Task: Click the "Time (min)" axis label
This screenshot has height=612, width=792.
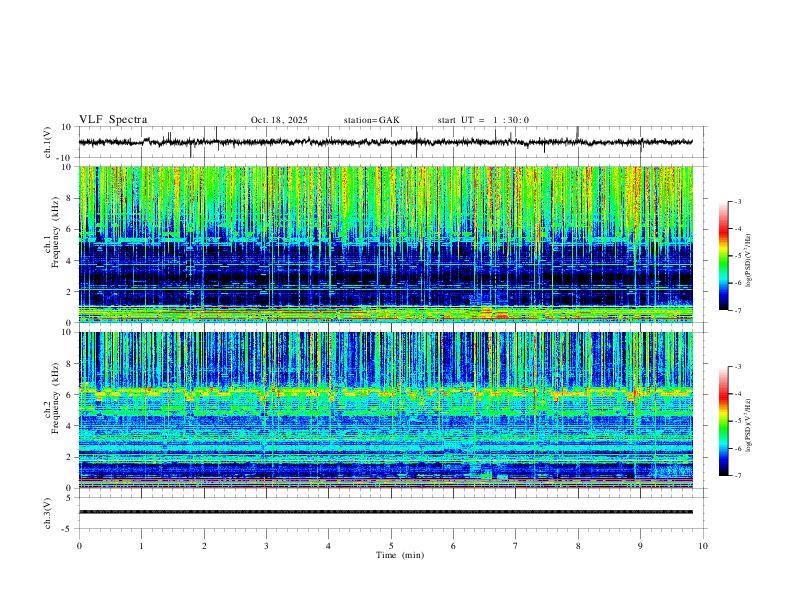Action: click(400, 555)
